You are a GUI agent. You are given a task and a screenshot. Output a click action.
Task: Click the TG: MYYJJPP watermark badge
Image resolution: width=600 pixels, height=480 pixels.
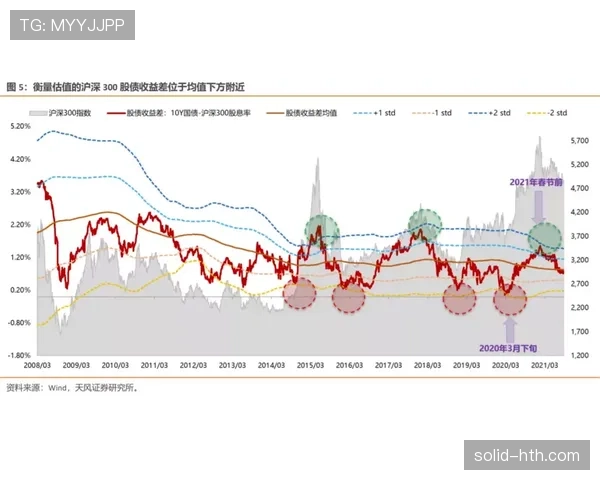coord(71,25)
